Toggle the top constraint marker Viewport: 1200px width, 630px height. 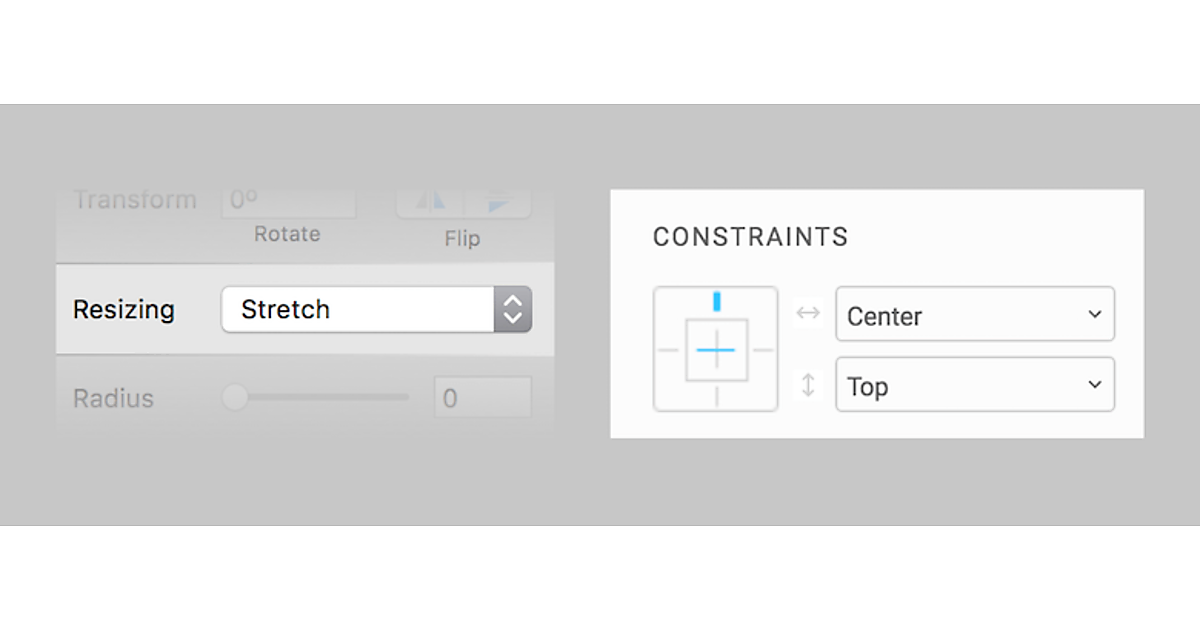tap(716, 301)
